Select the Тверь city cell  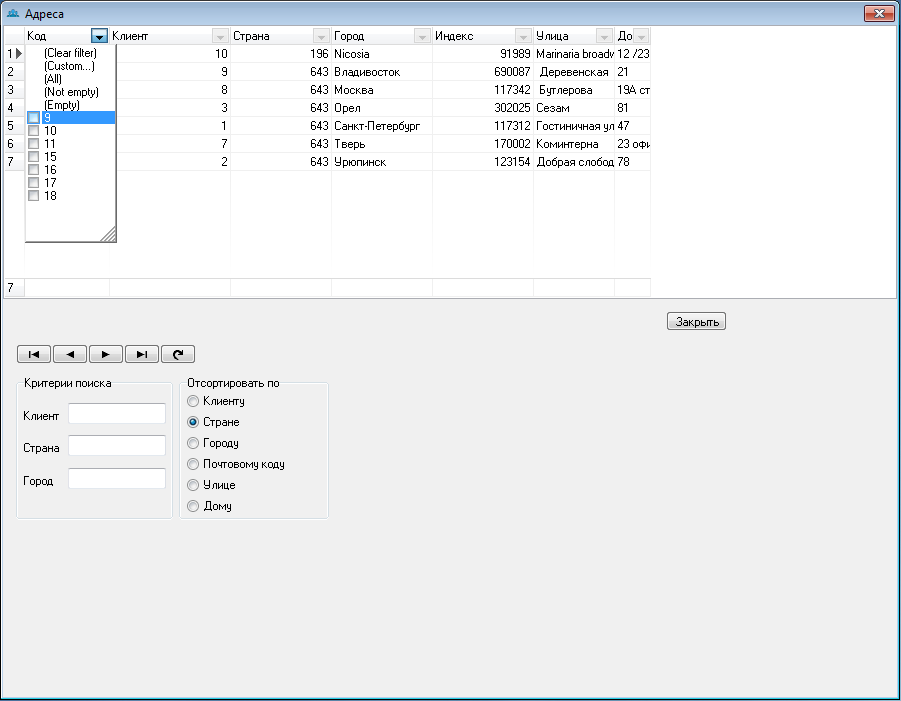pyautogui.click(x=382, y=144)
